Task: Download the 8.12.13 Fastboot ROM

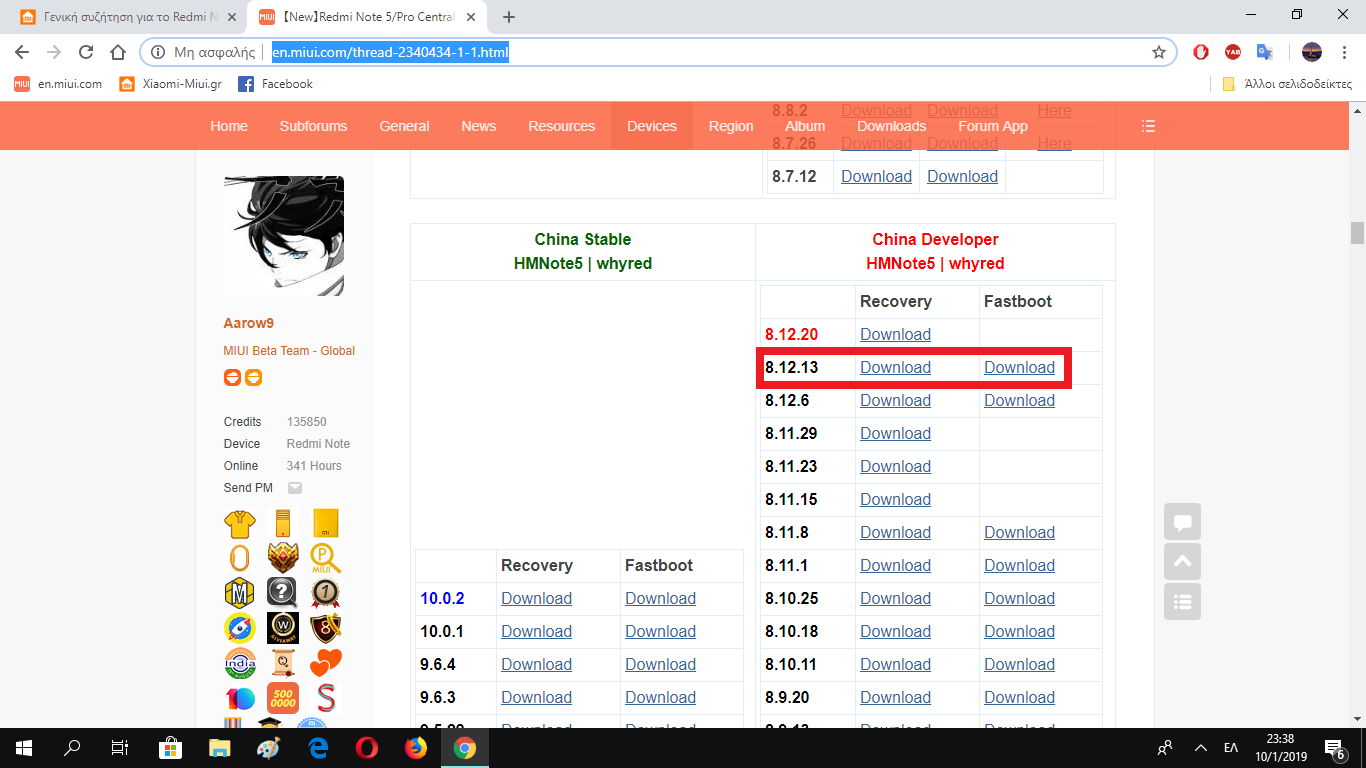Action: 1019,367
